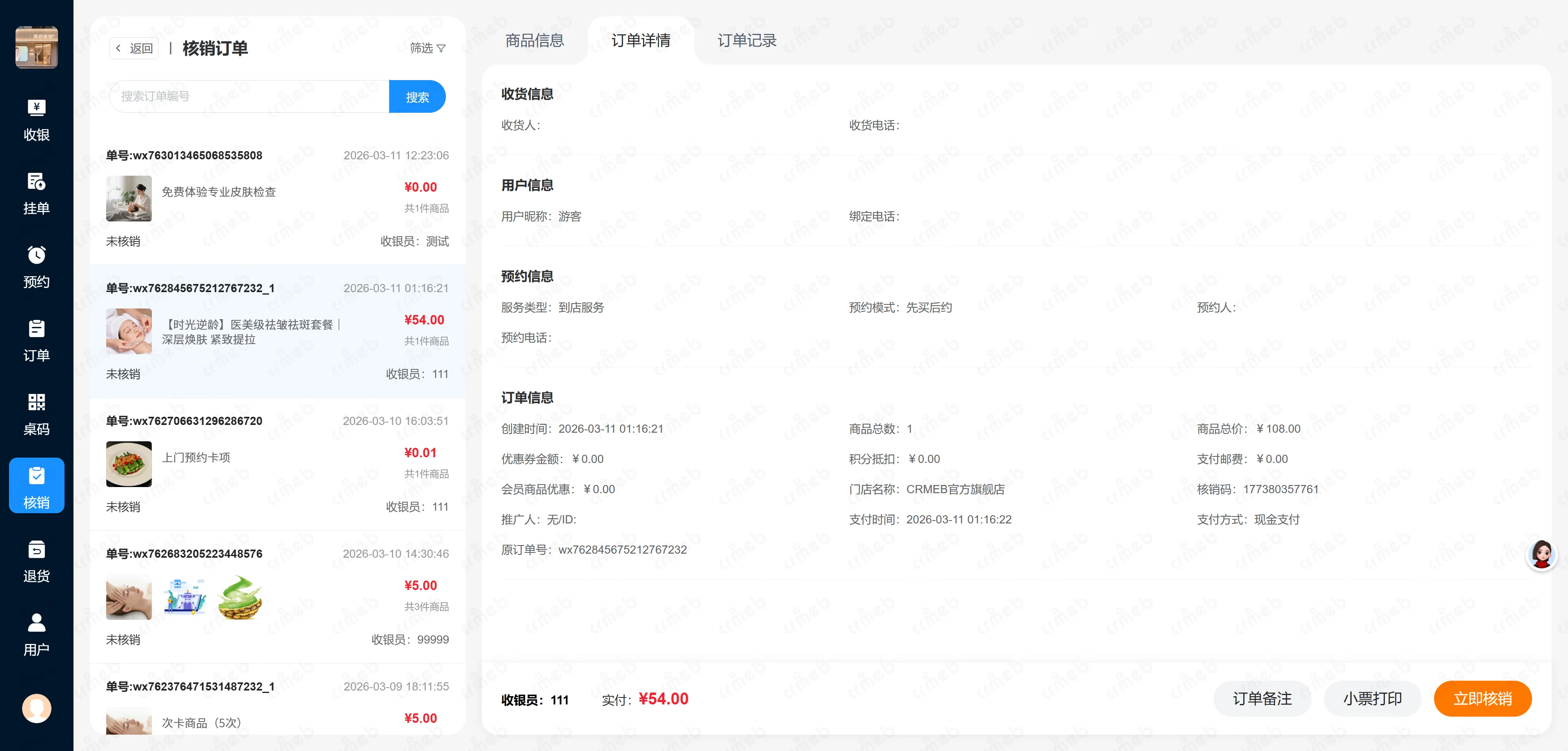This screenshot has height=751, width=1568.
Task: Open the 筛选 filter dropdown
Action: [x=427, y=48]
